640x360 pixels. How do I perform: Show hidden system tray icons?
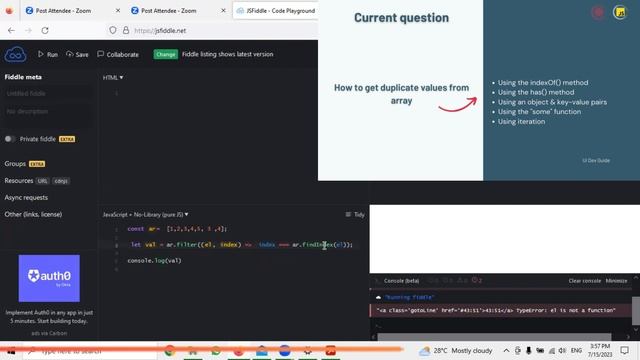pos(506,351)
